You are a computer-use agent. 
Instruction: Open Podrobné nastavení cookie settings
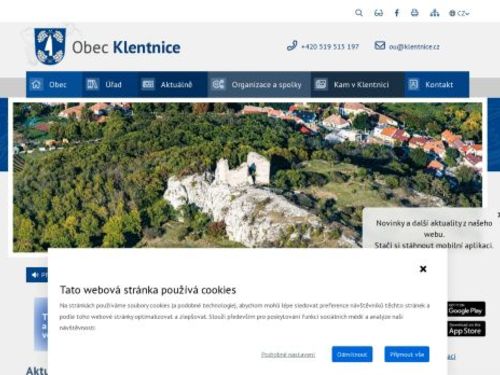click(x=288, y=355)
